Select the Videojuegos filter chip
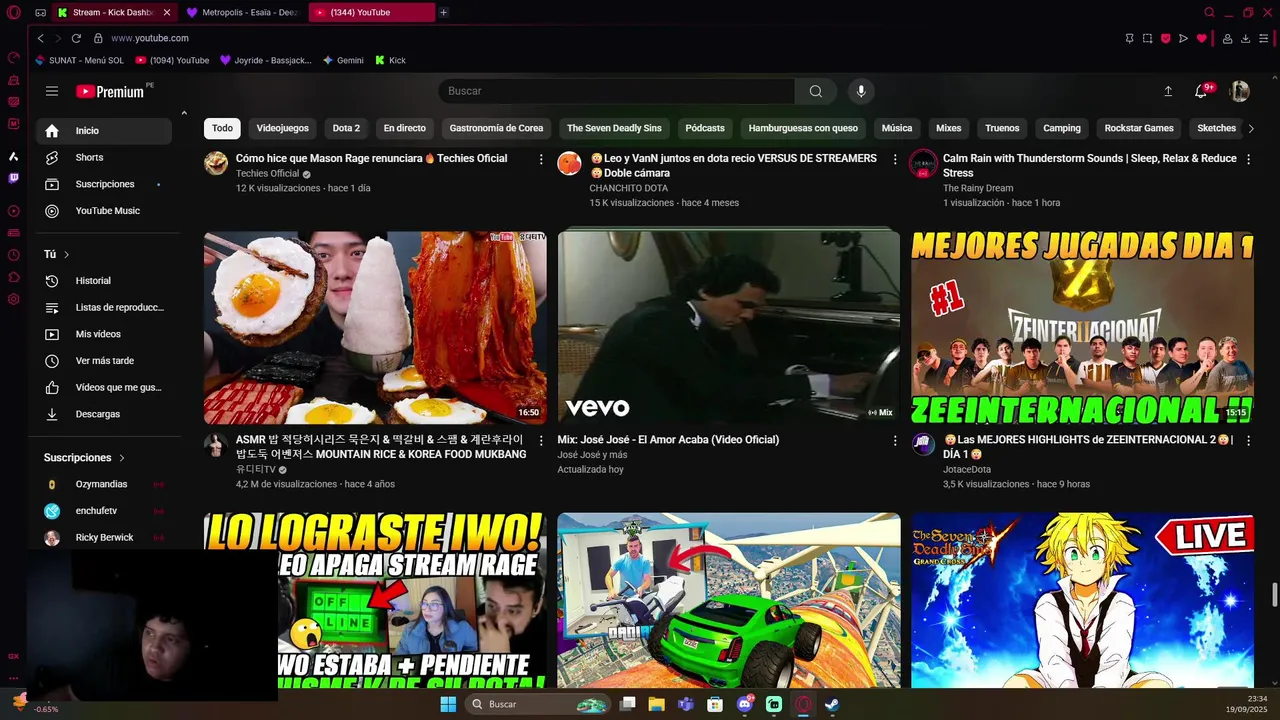The height and width of the screenshot is (720, 1280). tap(282, 128)
